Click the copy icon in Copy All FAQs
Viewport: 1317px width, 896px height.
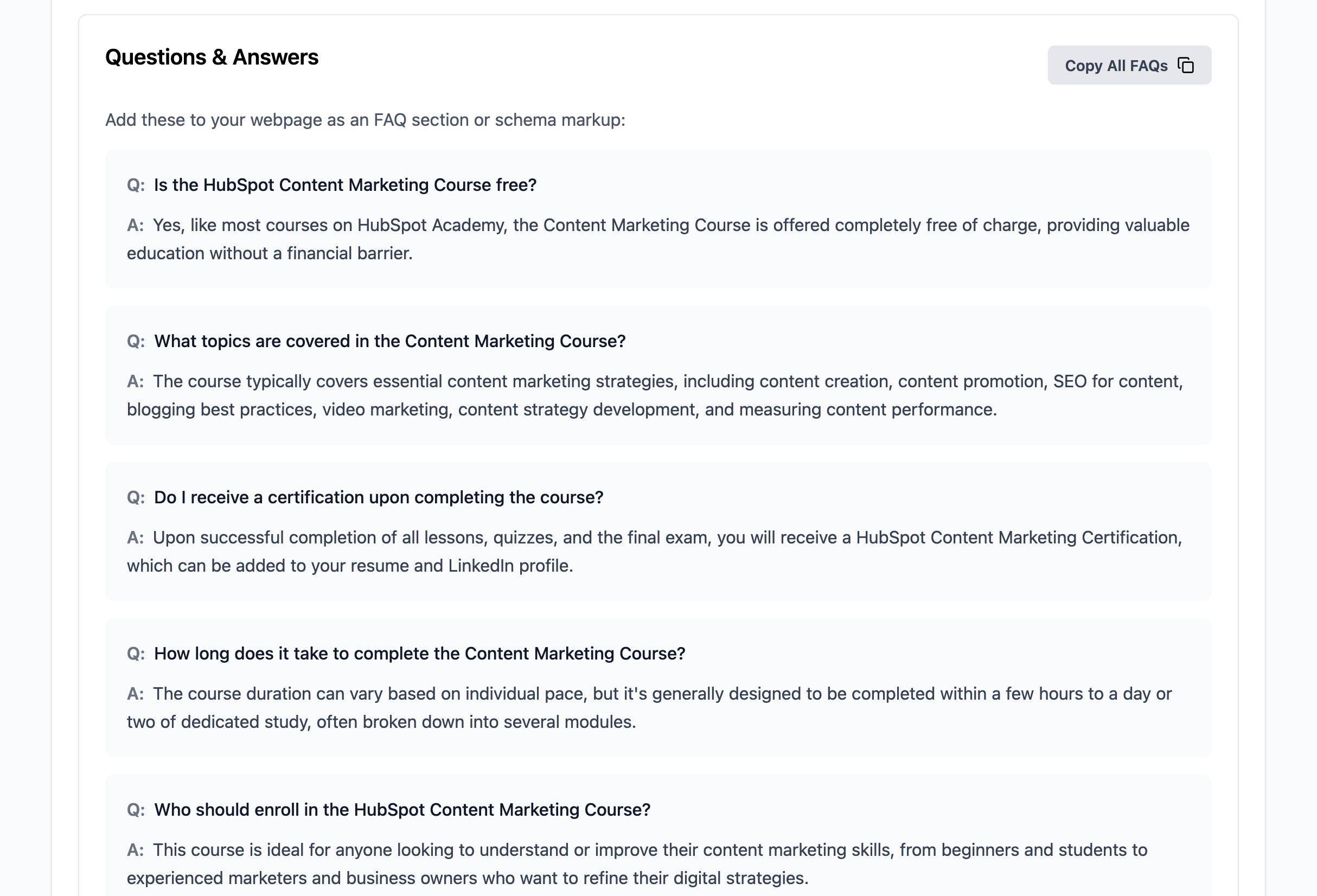click(x=1186, y=65)
